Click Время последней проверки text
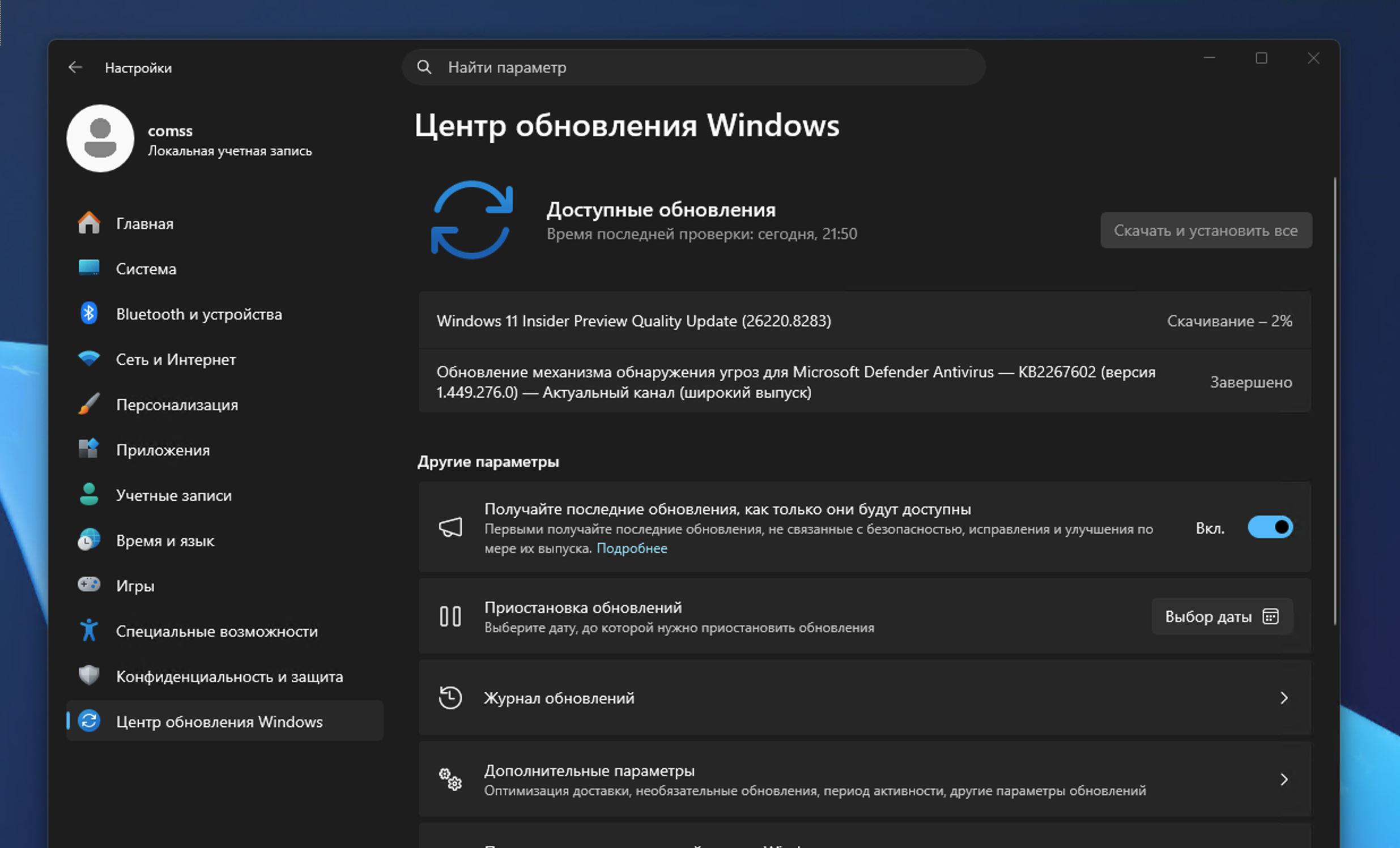Image resolution: width=1400 pixels, height=848 pixels. click(702, 233)
